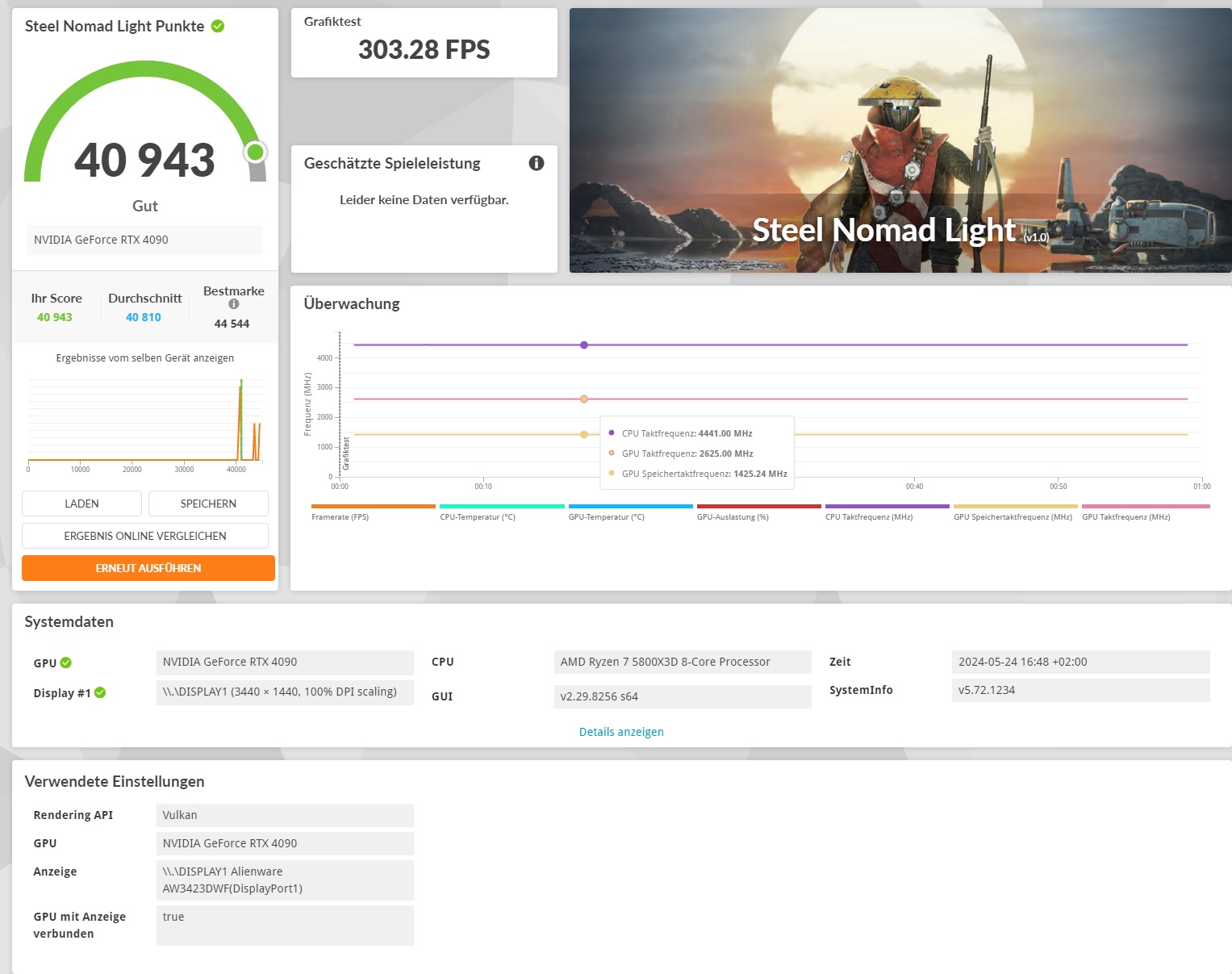Click the yellow GPU memory clock data point
This screenshot has height=974, width=1232.
pyautogui.click(x=584, y=434)
